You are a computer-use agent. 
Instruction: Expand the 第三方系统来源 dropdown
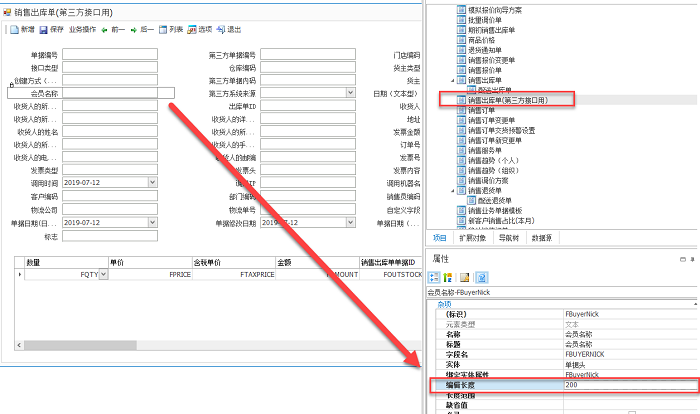tap(350, 93)
